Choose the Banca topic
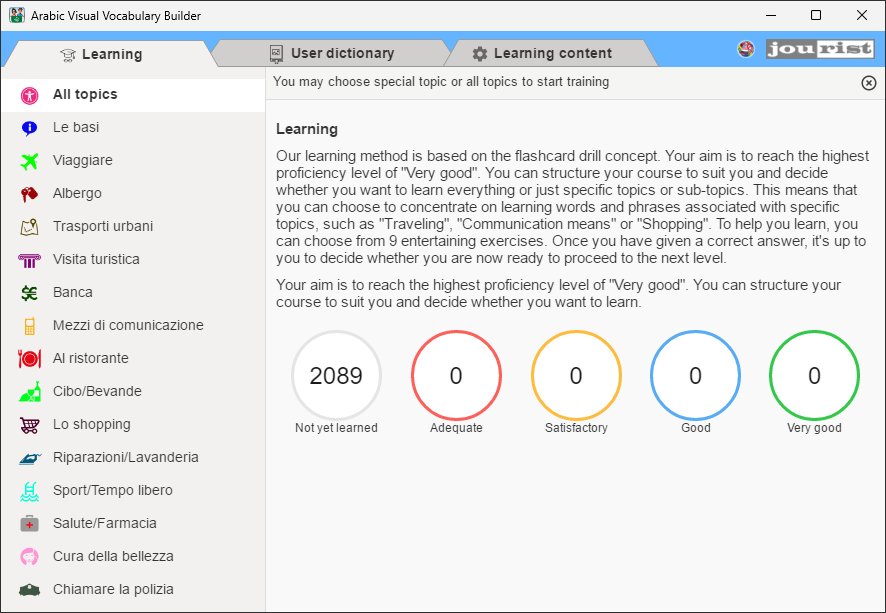 click(x=133, y=293)
